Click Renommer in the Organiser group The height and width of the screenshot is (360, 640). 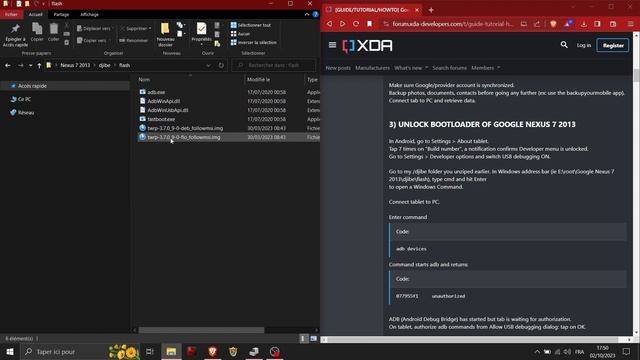[134, 40]
